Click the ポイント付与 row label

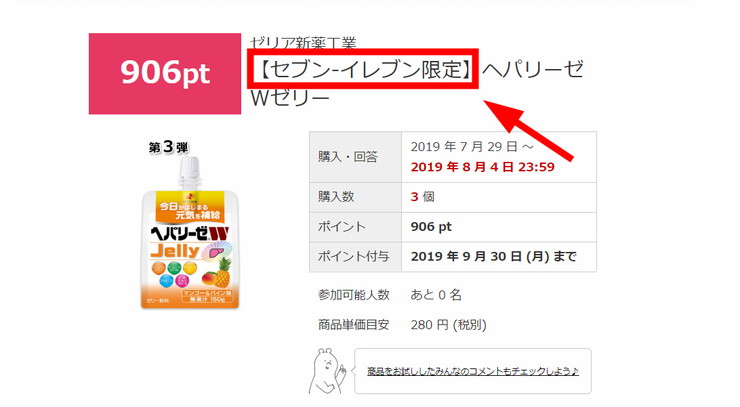click(355, 257)
